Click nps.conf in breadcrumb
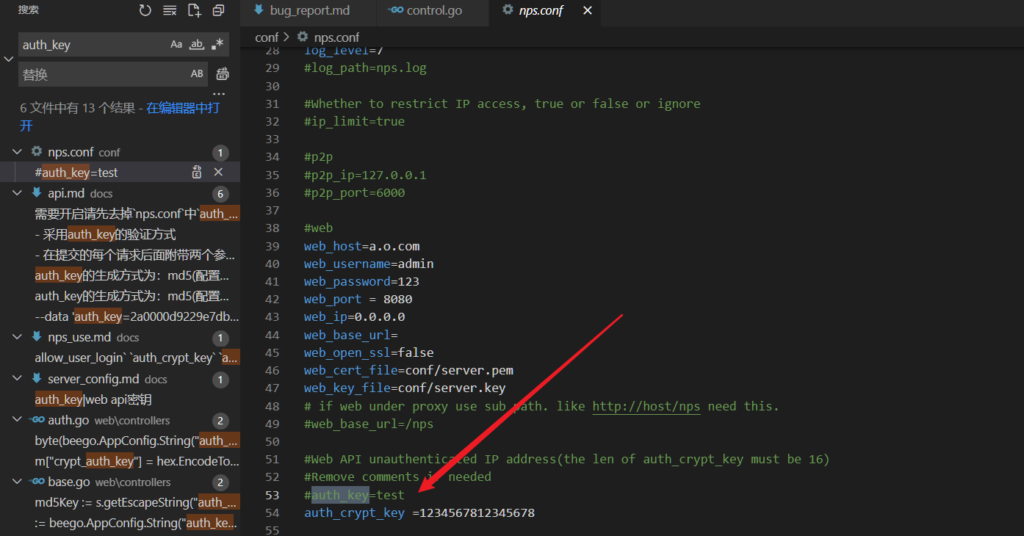The height and width of the screenshot is (536, 1024). coord(336,37)
